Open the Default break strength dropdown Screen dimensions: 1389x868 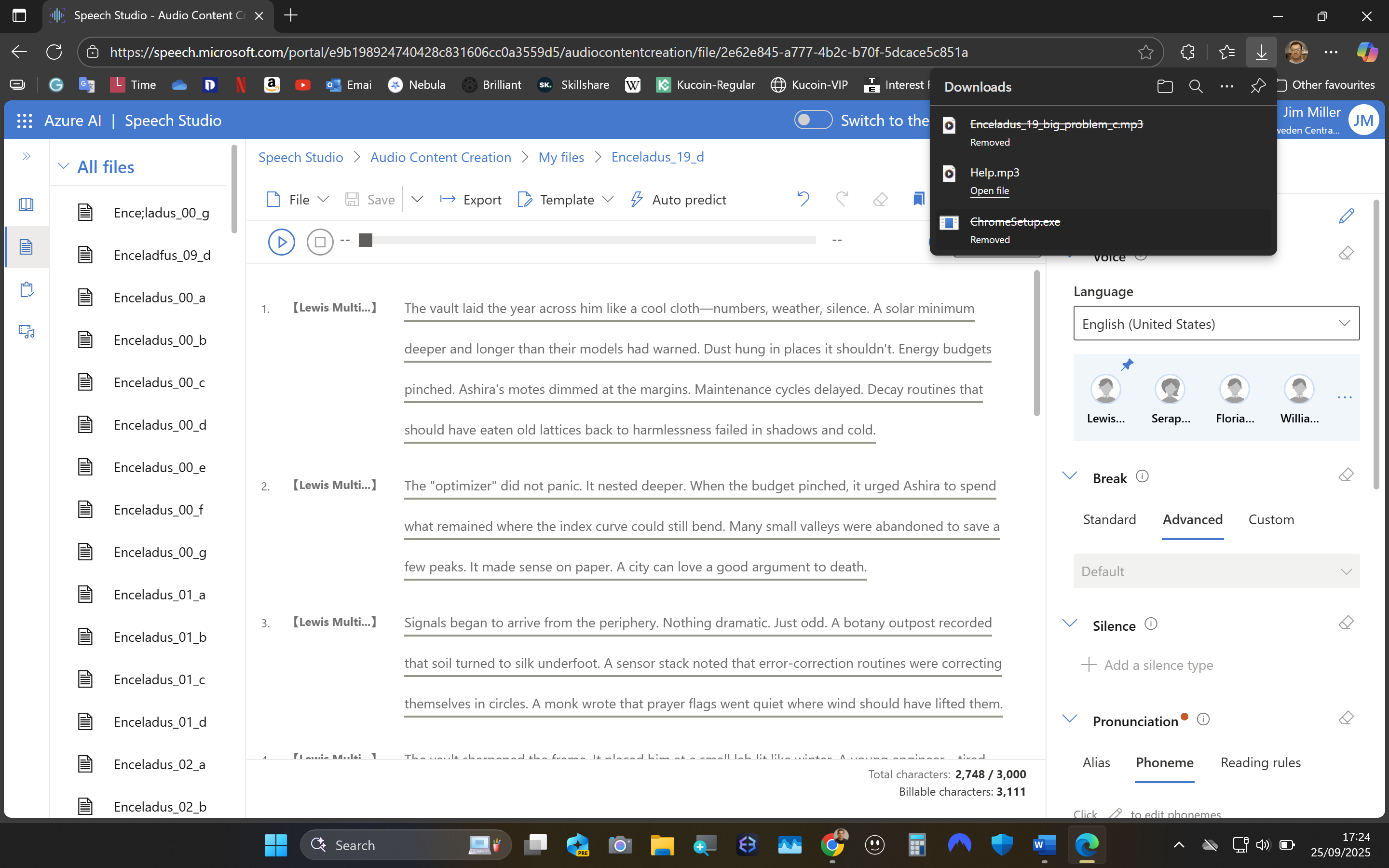click(x=1216, y=571)
